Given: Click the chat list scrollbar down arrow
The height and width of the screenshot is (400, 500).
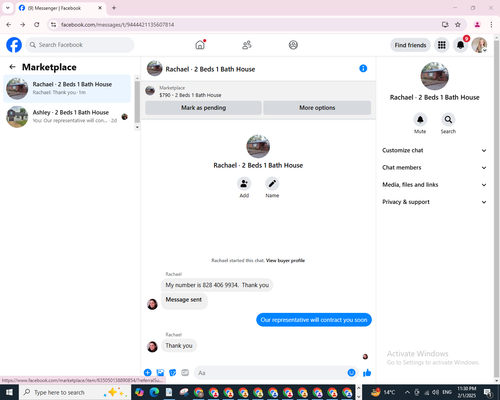Looking at the screenshot, I should tap(137, 127).
